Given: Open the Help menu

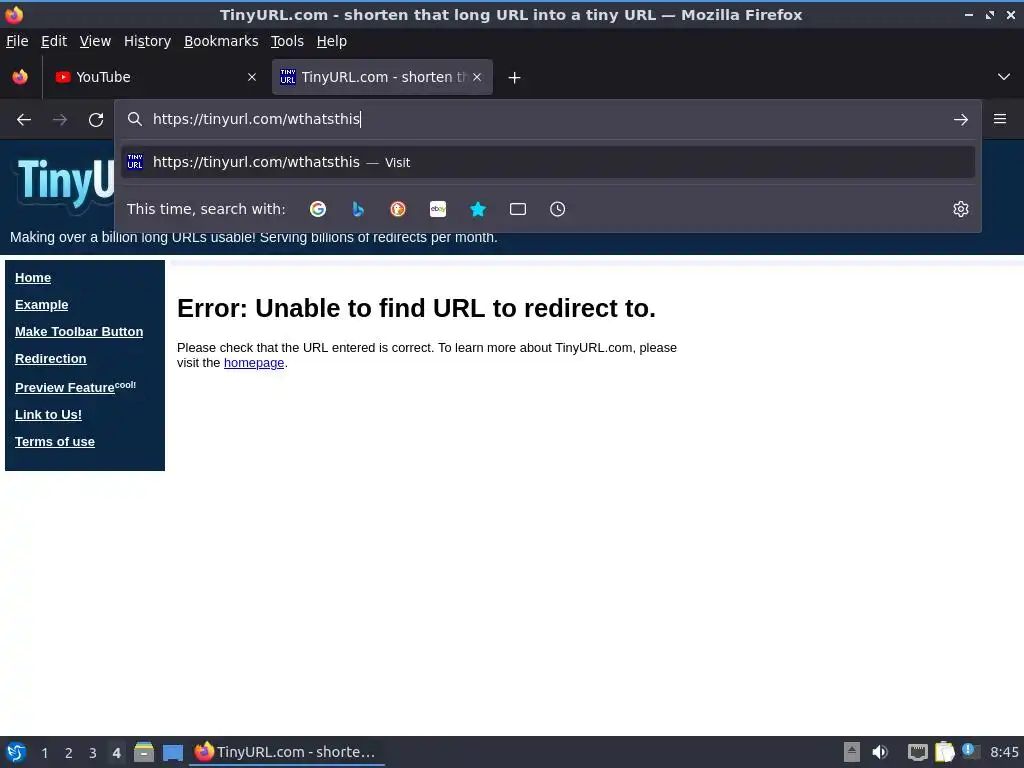Looking at the screenshot, I should pos(332,41).
